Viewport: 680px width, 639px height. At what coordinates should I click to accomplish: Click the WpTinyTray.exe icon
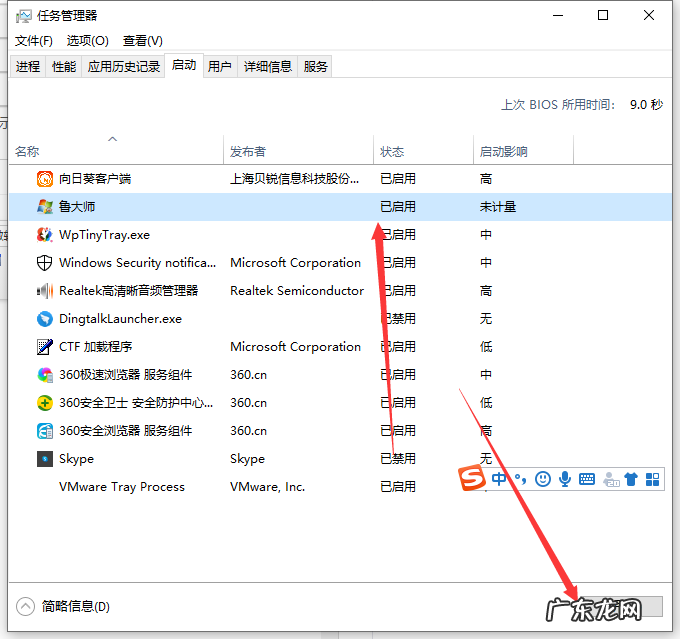coord(45,235)
